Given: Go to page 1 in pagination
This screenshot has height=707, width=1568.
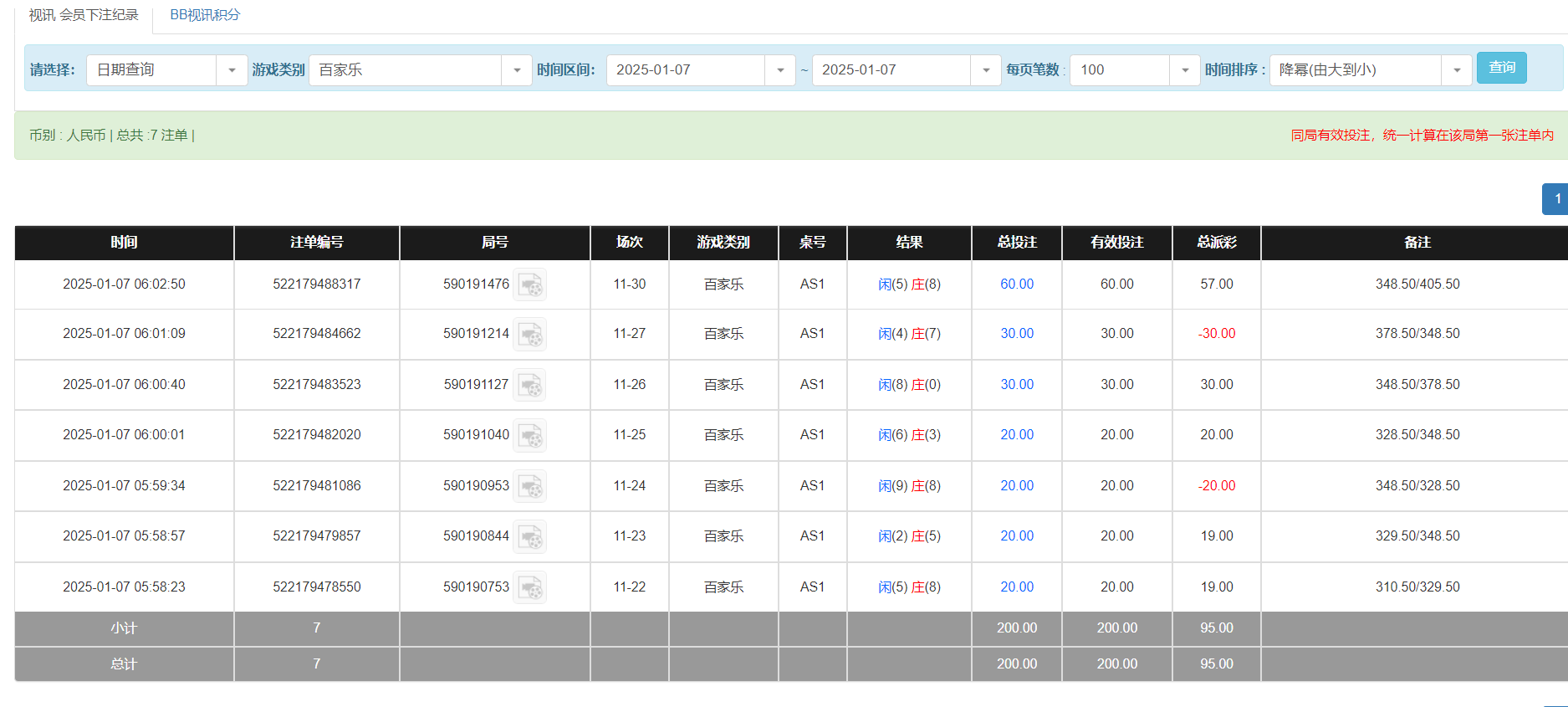Looking at the screenshot, I should (1556, 199).
